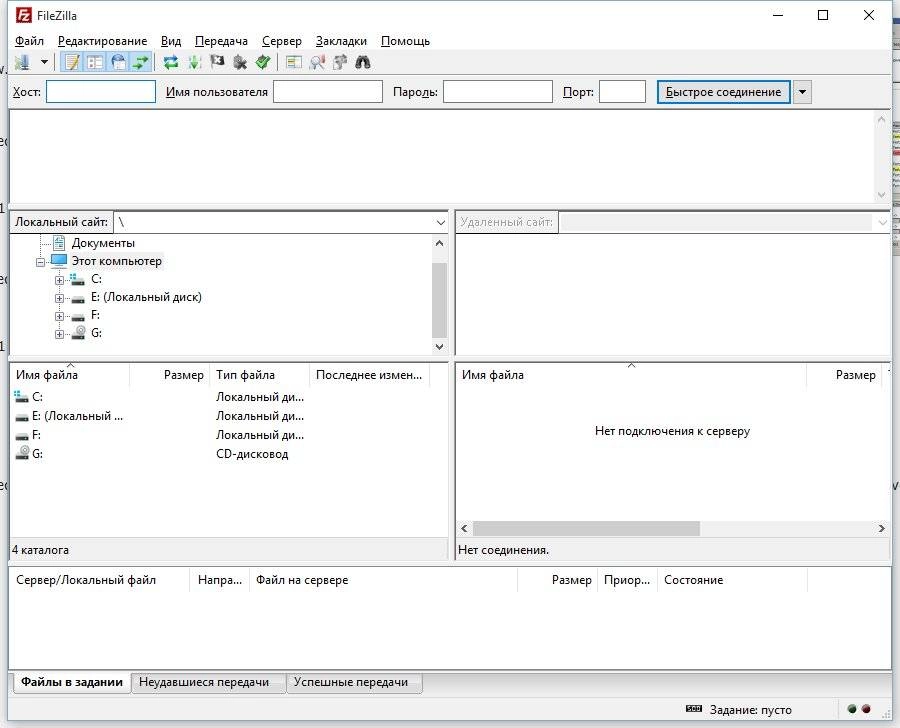The height and width of the screenshot is (728, 900).
Task: Search files with the binoculars icon
Action: click(x=363, y=62)
